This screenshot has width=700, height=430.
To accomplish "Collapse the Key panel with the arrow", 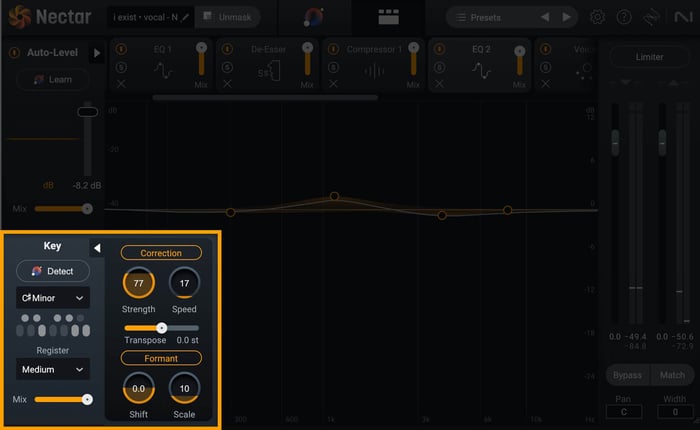I will click(x=97, y=248).
